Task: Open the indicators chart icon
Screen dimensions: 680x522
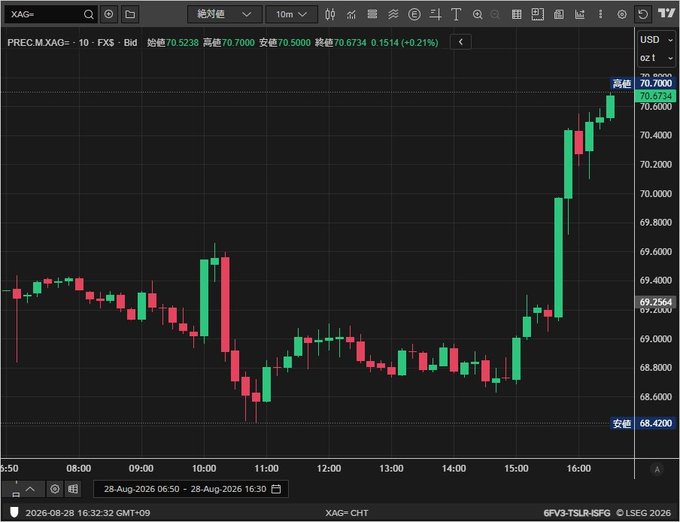Action: (351, 14)
